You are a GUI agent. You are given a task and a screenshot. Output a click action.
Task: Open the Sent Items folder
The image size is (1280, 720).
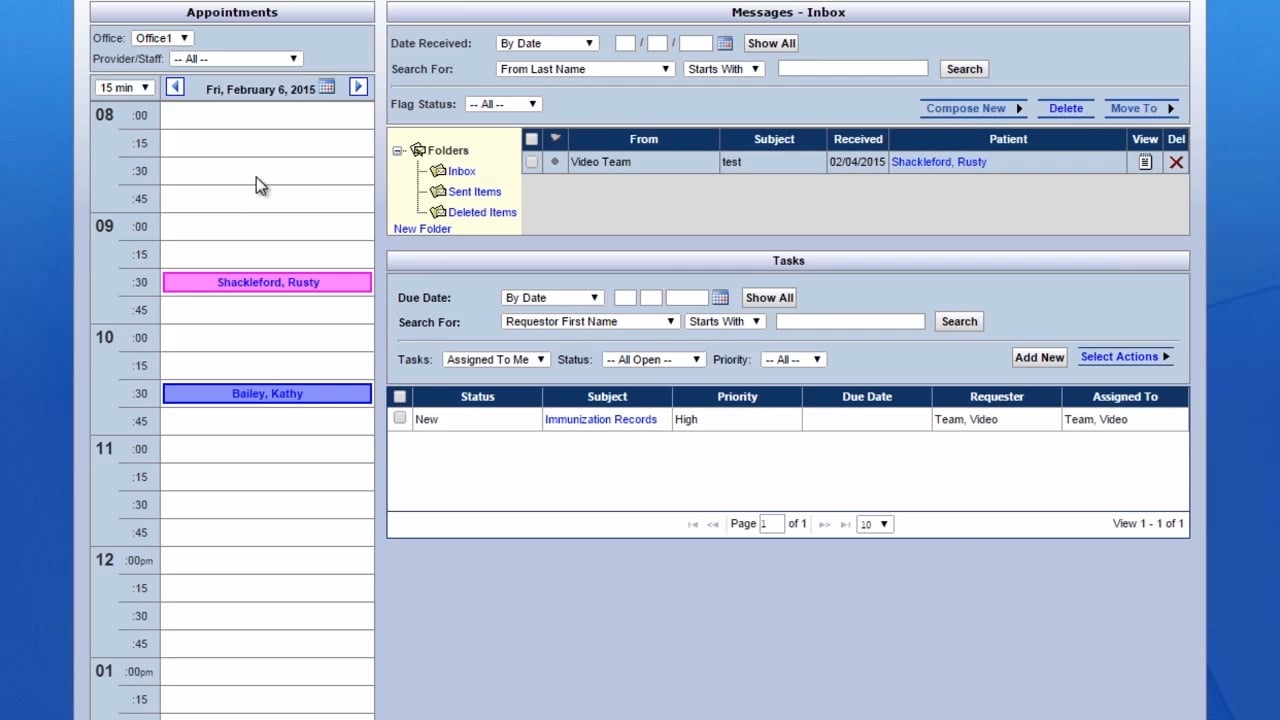(474, 192)
